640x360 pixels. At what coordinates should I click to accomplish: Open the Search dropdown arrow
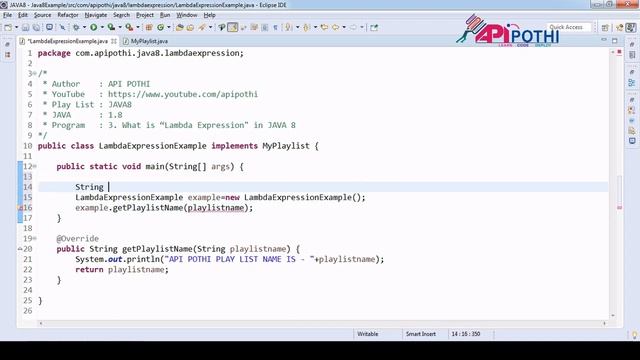coord(210,27)
